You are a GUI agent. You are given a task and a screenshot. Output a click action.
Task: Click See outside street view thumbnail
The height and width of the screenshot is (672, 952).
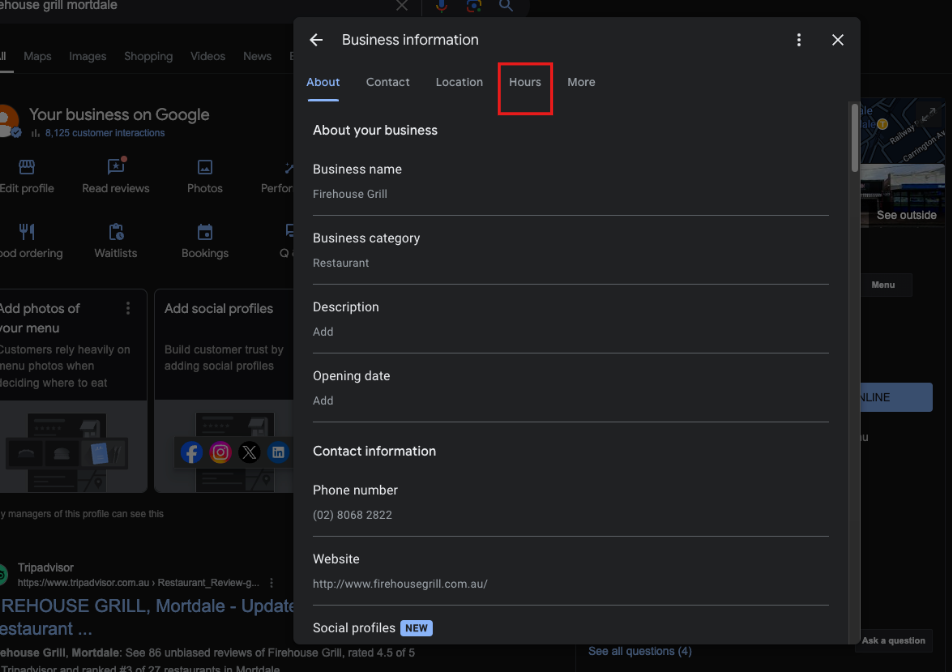[x=903, y=194]
